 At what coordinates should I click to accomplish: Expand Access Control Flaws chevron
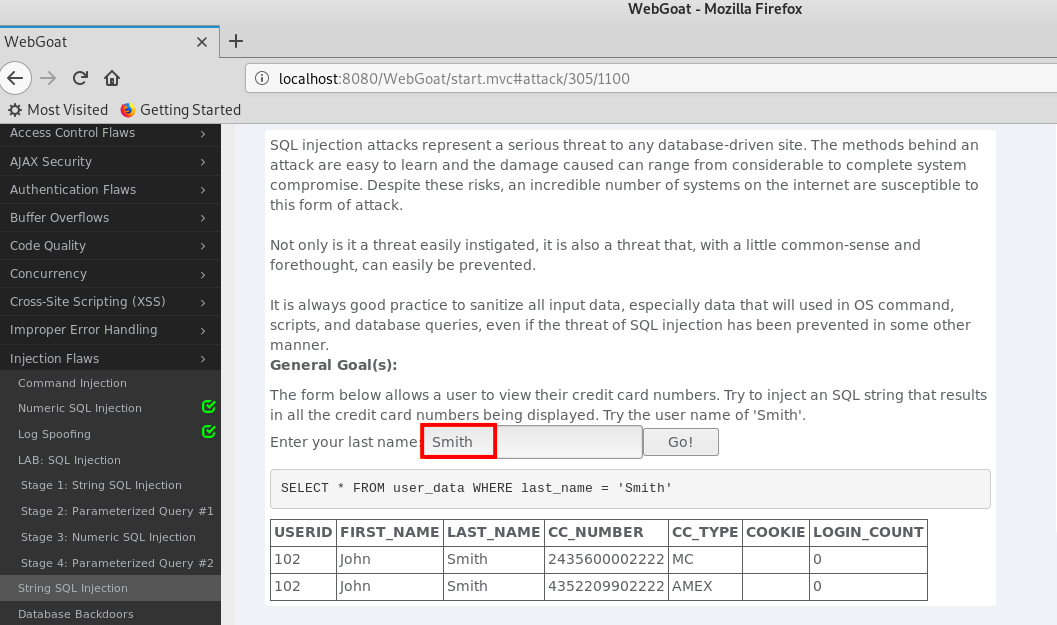203,133
